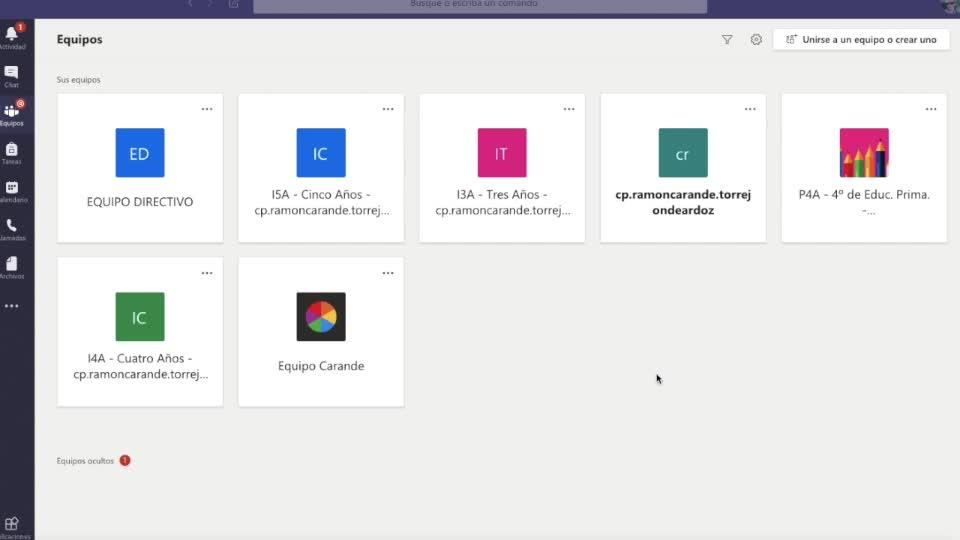
Task: Open options for I4A Cuatro Años card
Action: point(207,273)
